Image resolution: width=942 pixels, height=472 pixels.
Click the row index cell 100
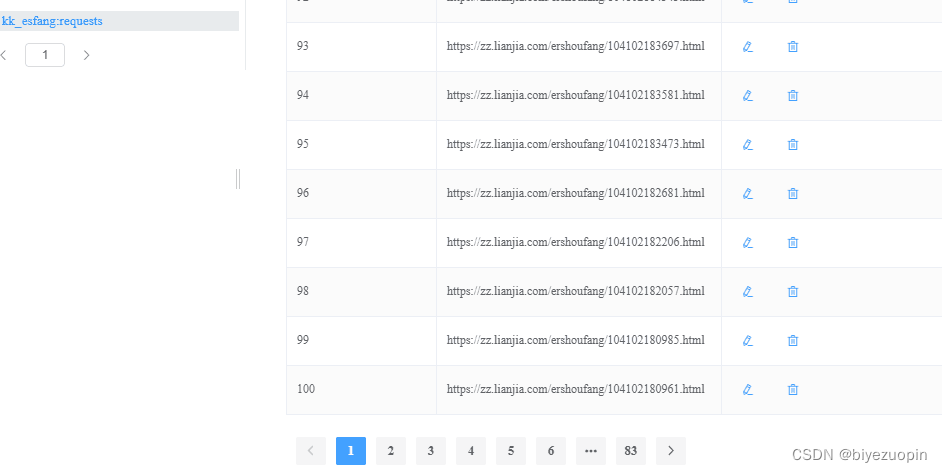point(362,390)
